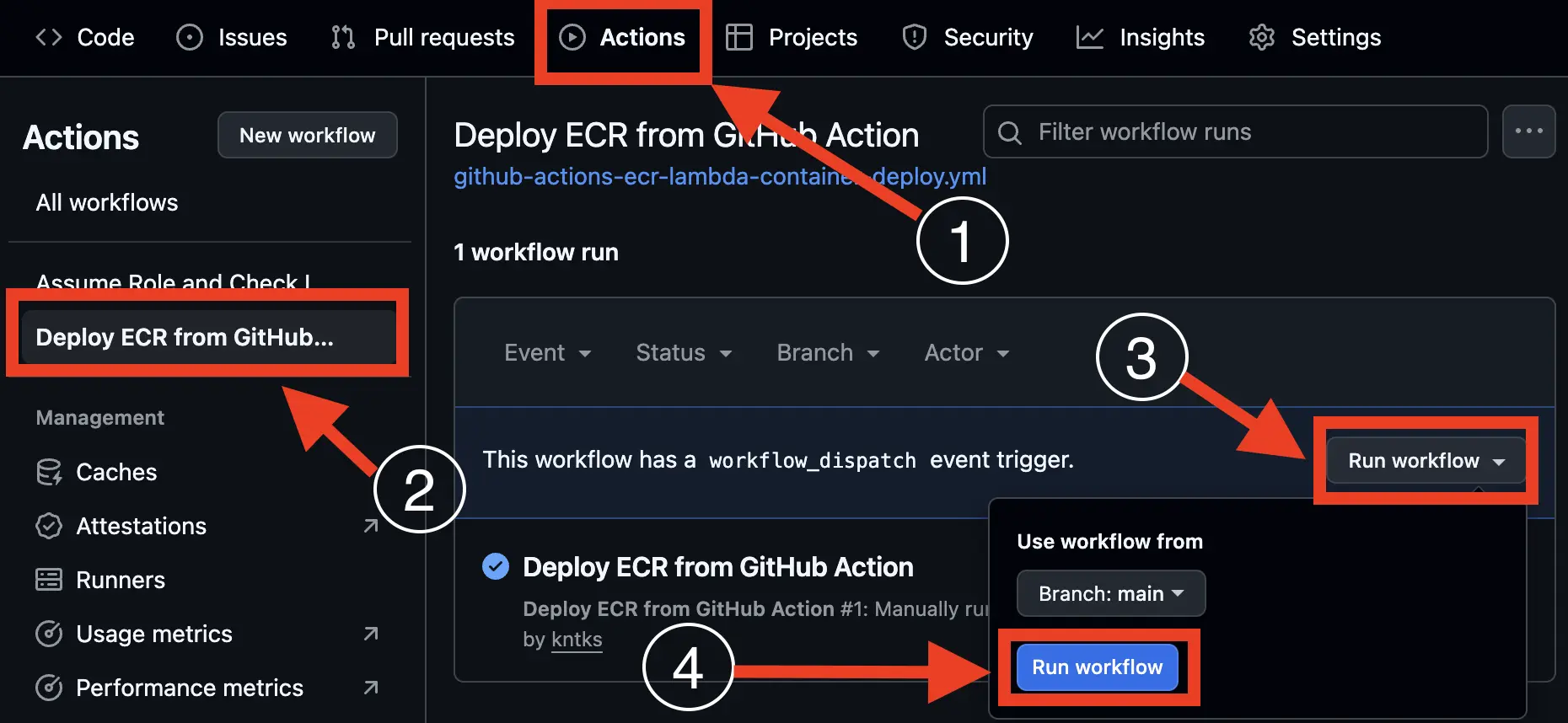Screen dimensions: 1568x723
Task: Open the Deploy ECR from GitHub Action run
Action: point(718,567)
